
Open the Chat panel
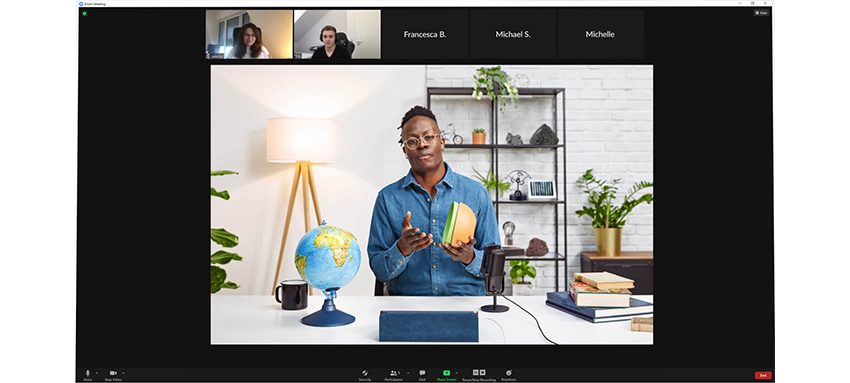(x=422, y=375)
